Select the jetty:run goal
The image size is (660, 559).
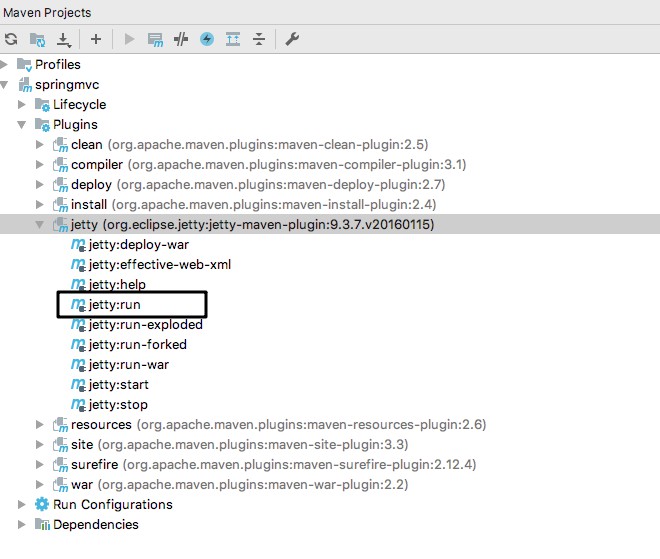coord(114,304)
